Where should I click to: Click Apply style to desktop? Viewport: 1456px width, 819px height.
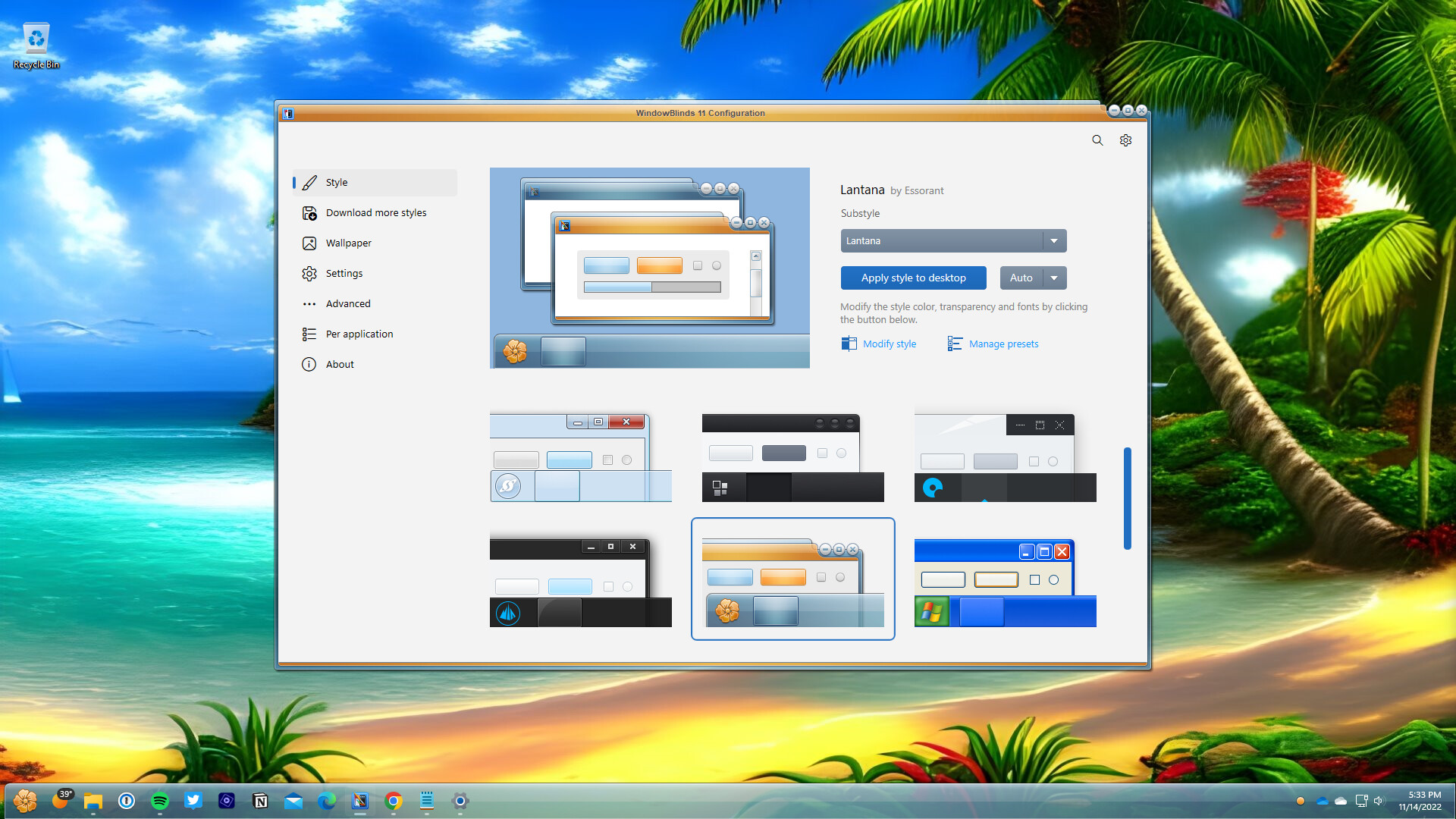913,278
